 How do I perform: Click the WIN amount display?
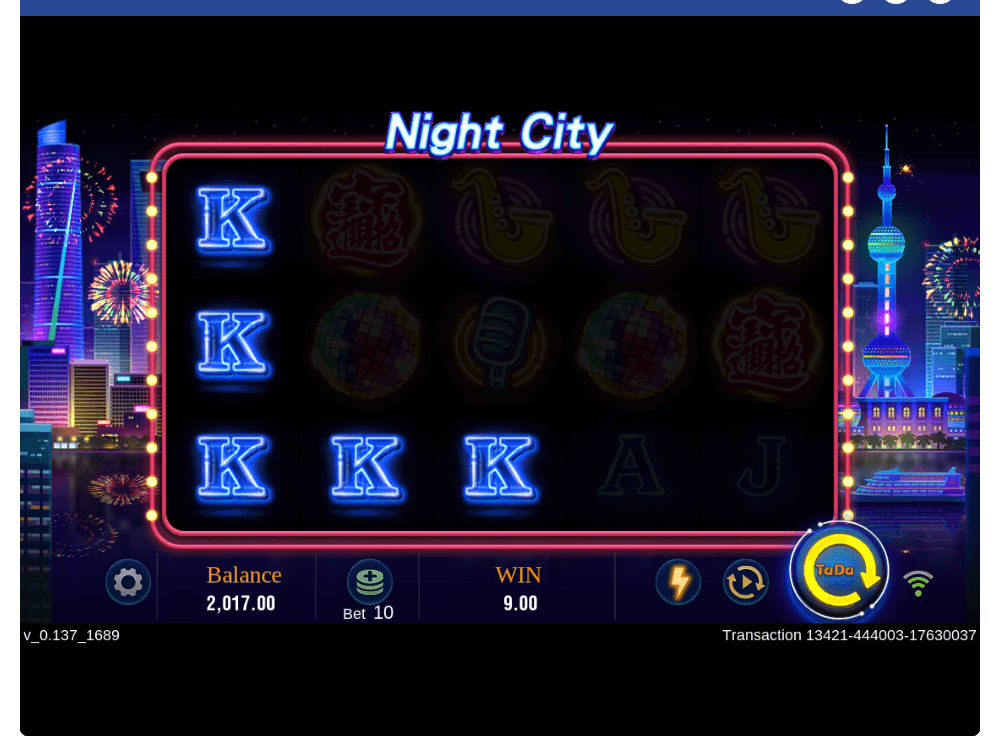520,603
